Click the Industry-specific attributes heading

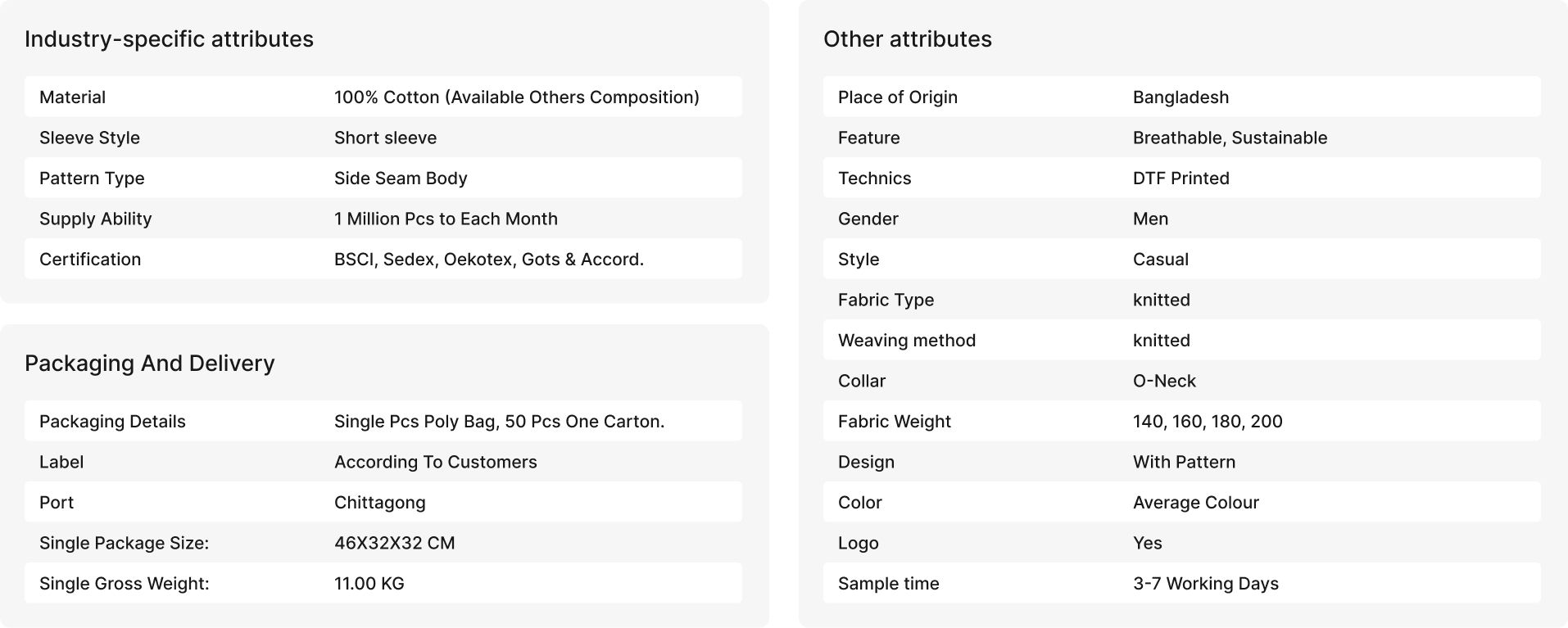(169, 39)
